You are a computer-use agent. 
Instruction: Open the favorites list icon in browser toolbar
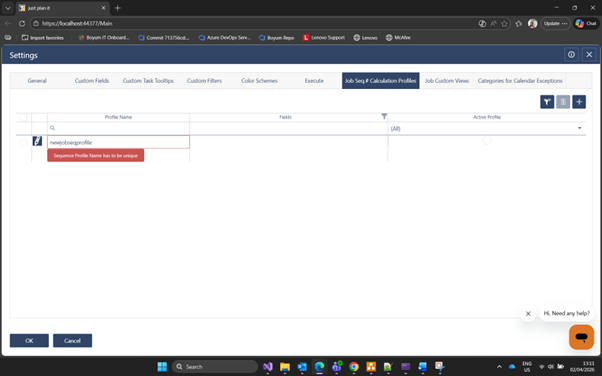coord(519,23)
